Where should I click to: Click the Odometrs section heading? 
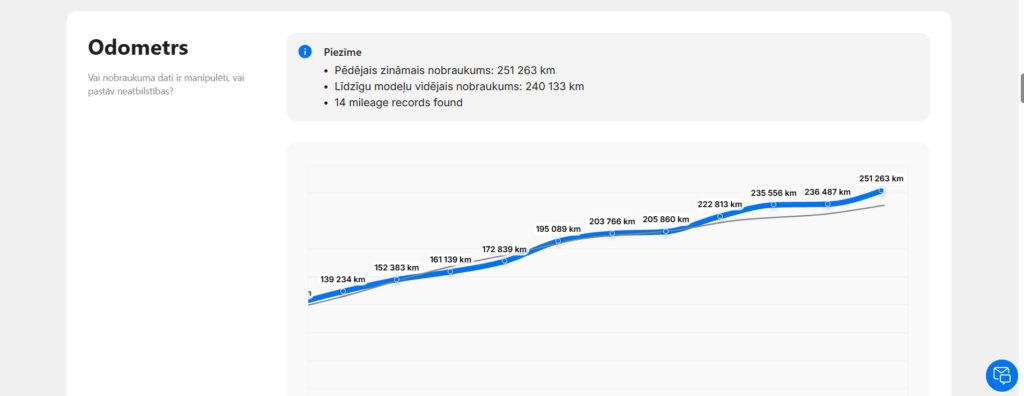[x=138, y=47]
